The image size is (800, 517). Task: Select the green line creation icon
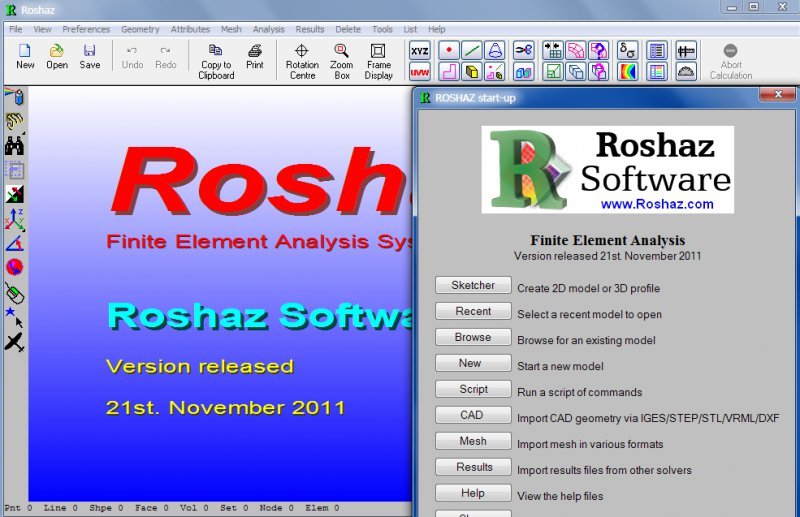[472, 51]
